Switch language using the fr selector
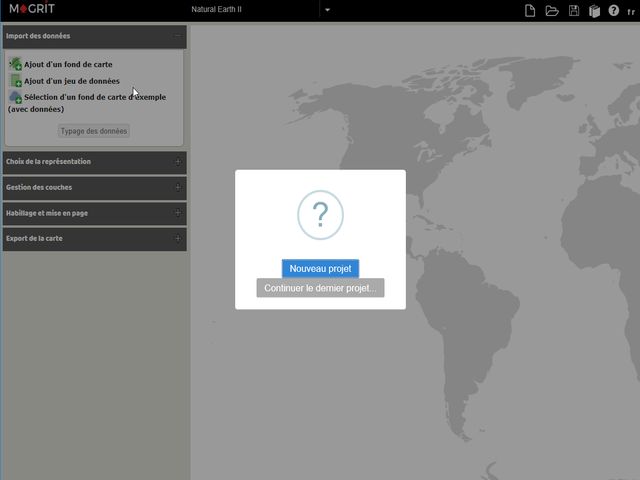This screenshot has width=640, height=480. 631,11
